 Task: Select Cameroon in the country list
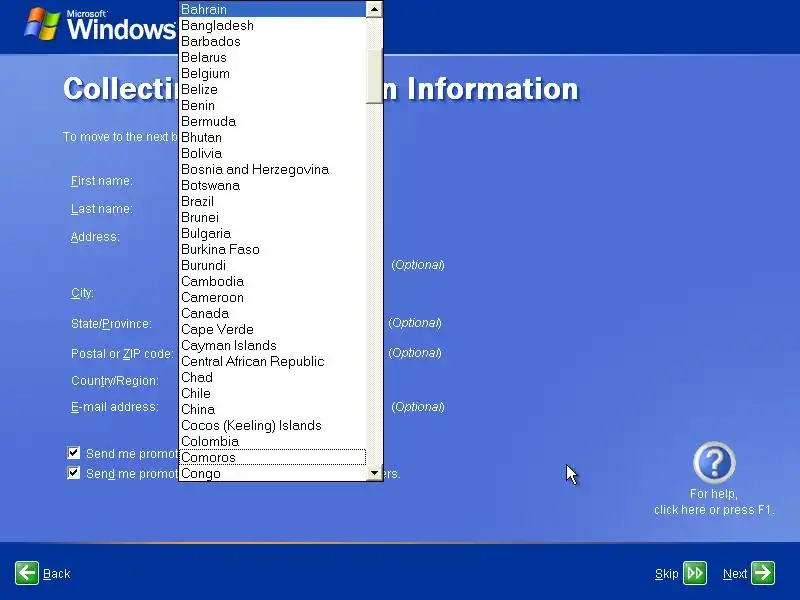coord(272,297)
